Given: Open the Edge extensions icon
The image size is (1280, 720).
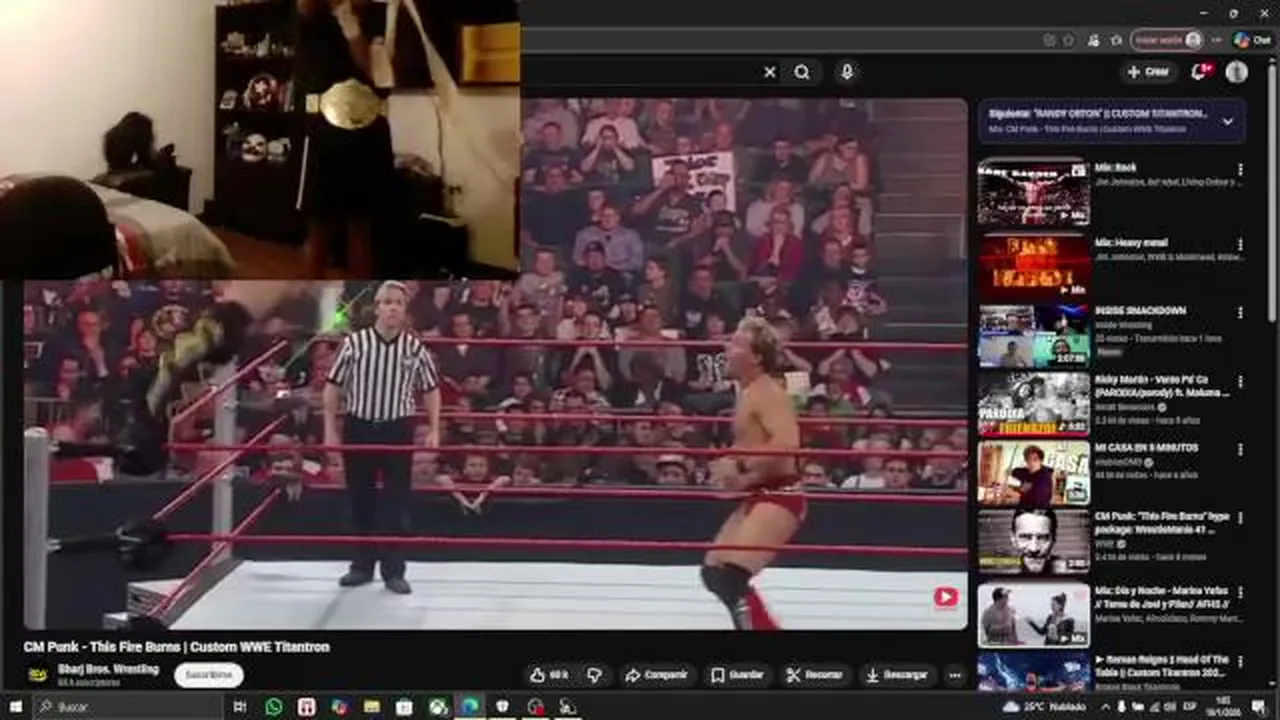Looking at the screenshot, I should 1095,40.
